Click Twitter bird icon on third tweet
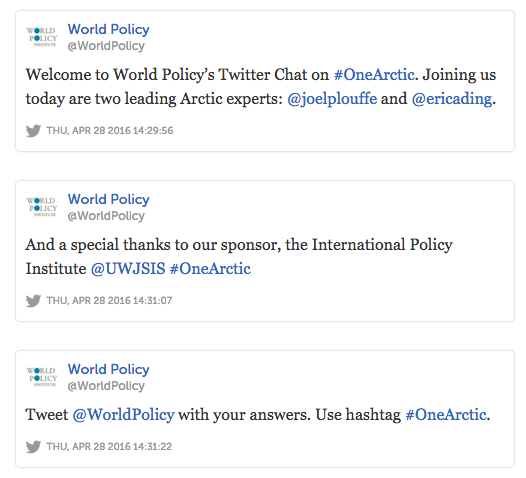526x478 pixels. pos(33,447)
